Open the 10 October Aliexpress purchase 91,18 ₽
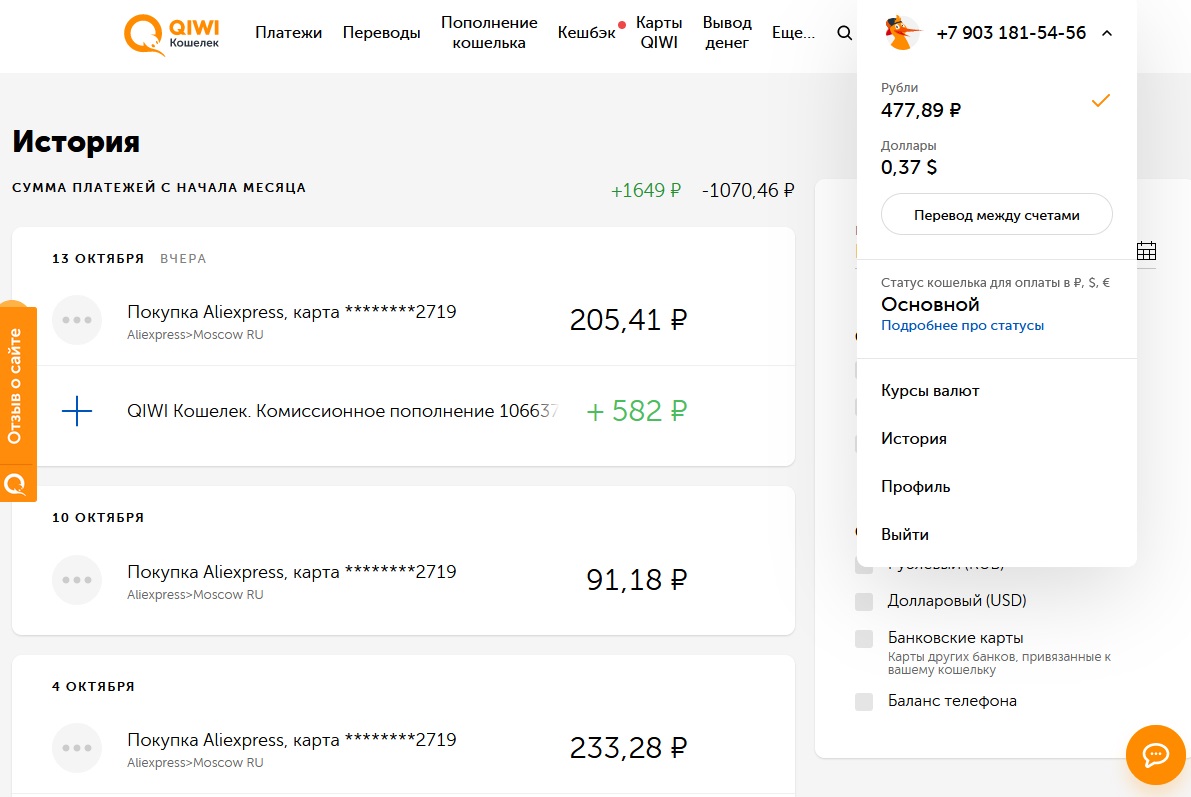The height and width of the screenshot is (797, 1191). pos(403,580)
